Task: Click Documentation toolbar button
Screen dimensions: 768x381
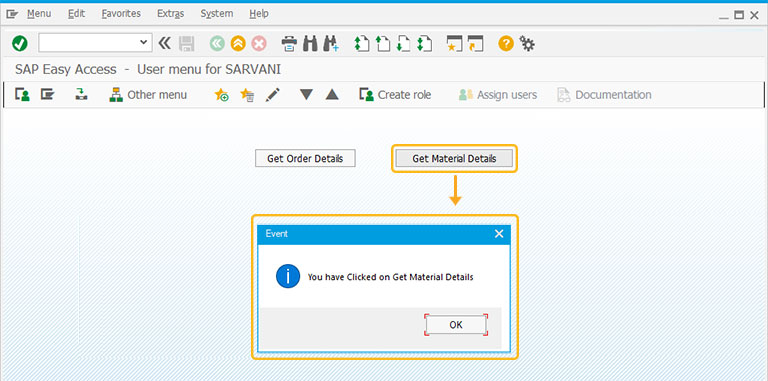Action: tap(604, 95)
